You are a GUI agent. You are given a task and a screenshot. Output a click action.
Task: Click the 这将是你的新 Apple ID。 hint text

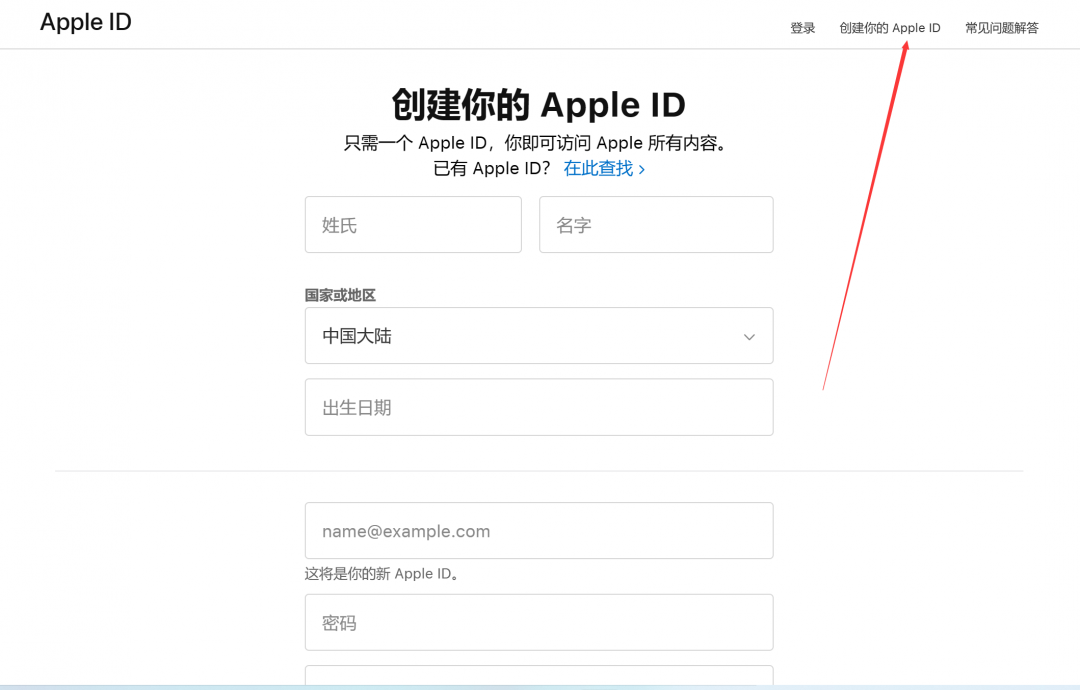pos(382,574)
